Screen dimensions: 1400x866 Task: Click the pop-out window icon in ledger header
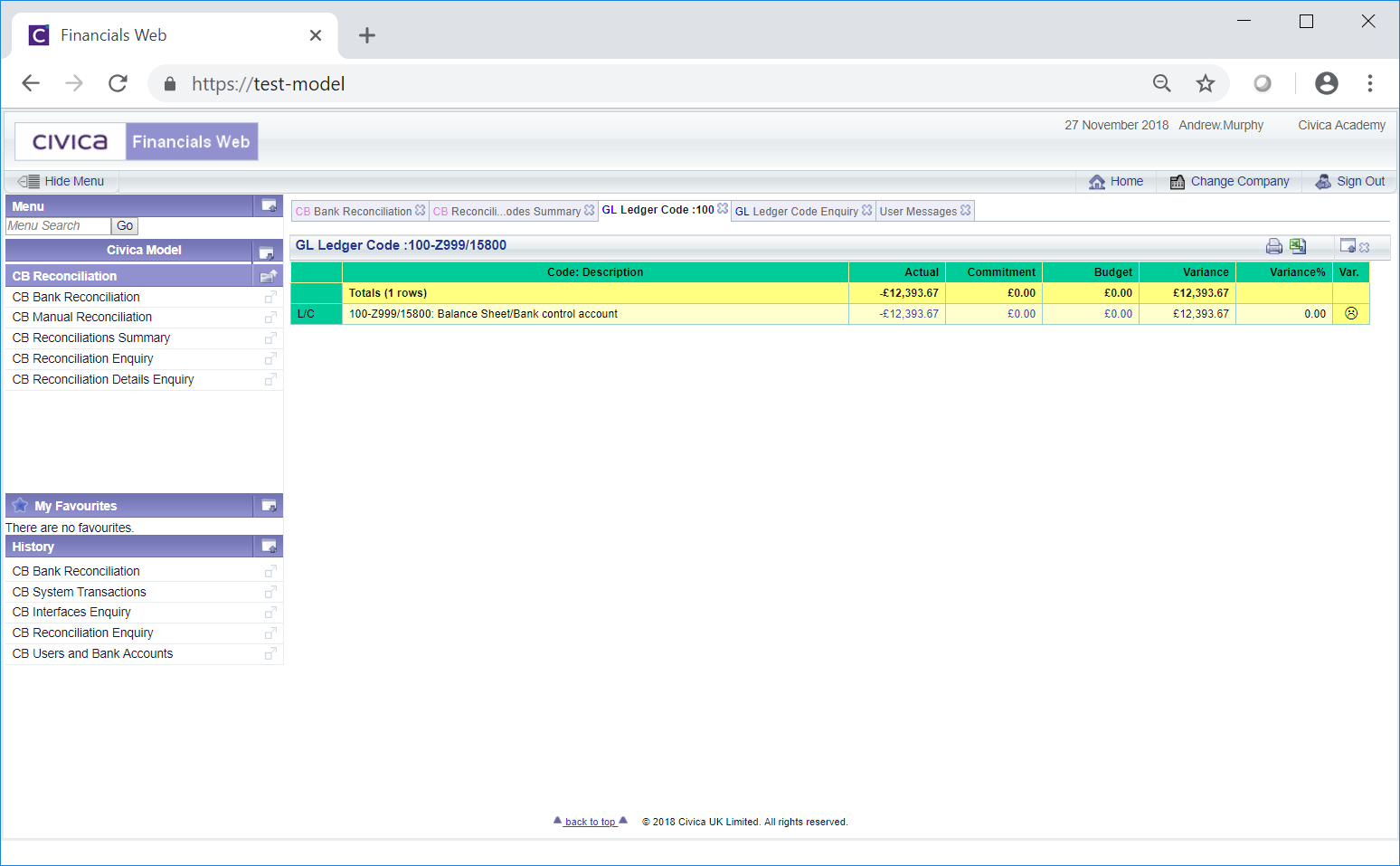tap(1348, 245)
